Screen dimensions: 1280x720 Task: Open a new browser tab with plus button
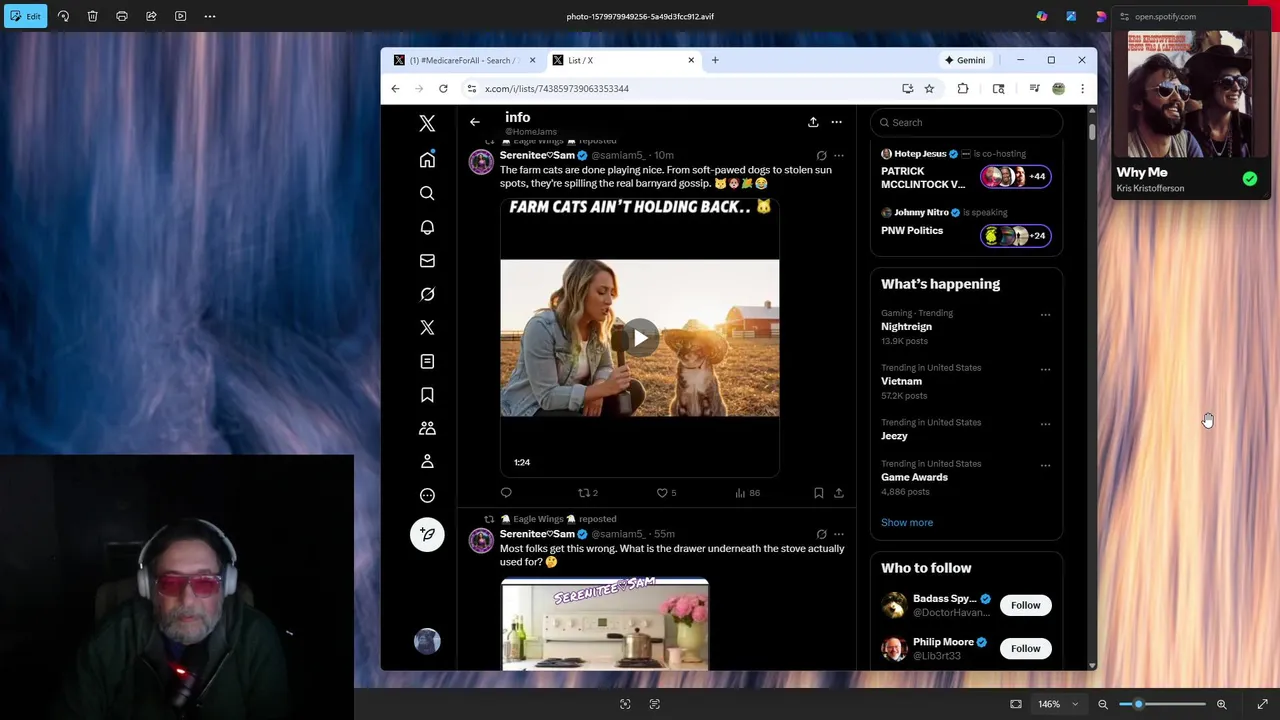715,60
